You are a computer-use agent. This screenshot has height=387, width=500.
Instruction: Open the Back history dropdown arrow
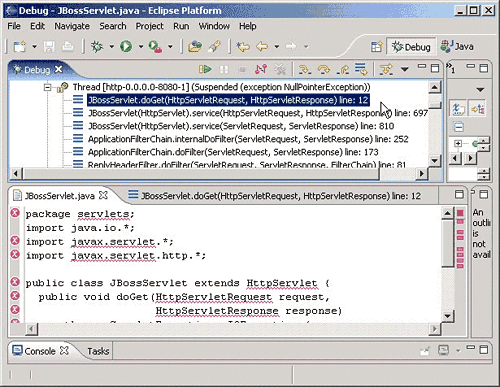pos(277,47)
